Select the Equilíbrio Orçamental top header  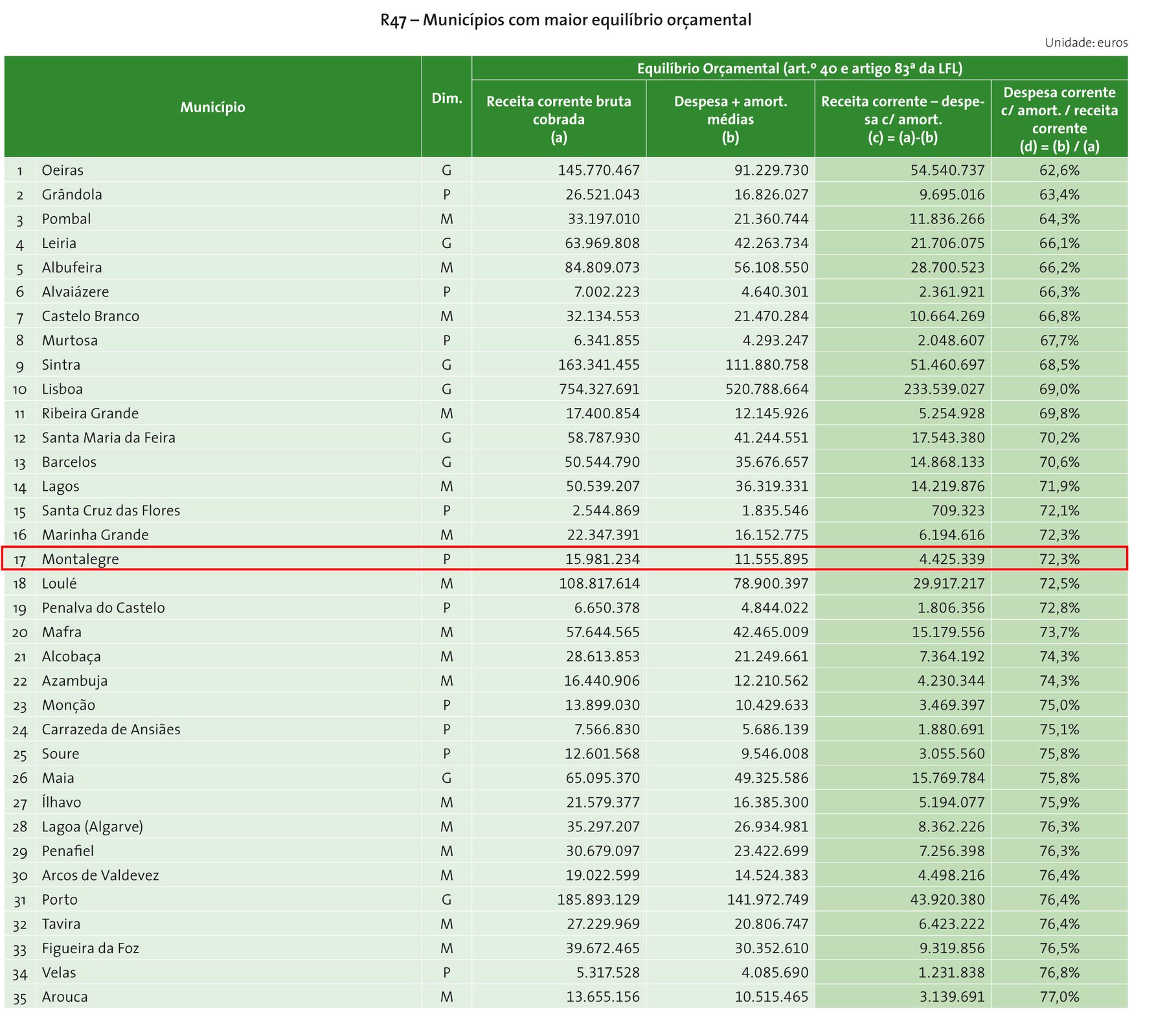click(799, 69)
